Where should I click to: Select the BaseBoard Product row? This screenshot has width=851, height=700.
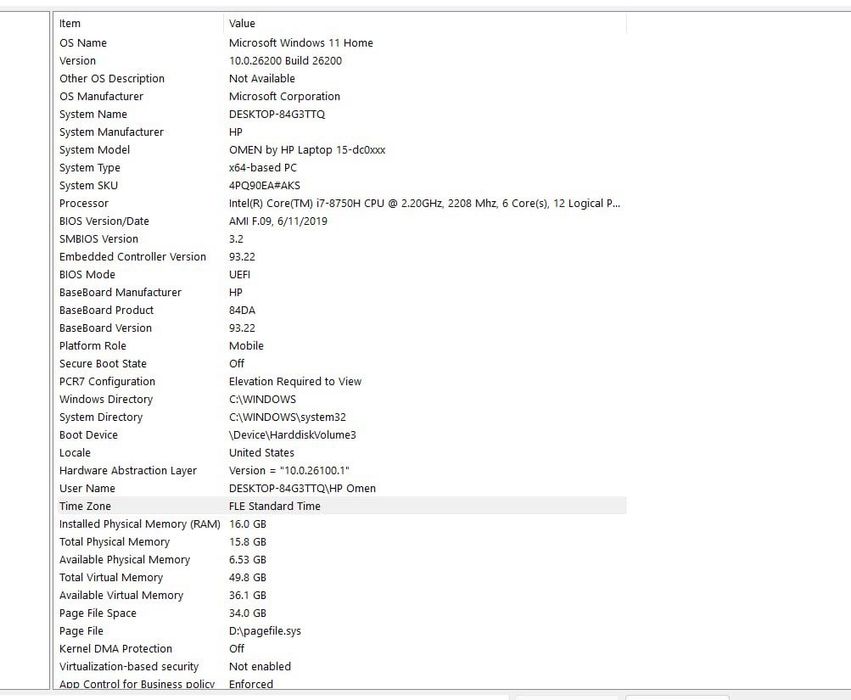coord(106,310)
